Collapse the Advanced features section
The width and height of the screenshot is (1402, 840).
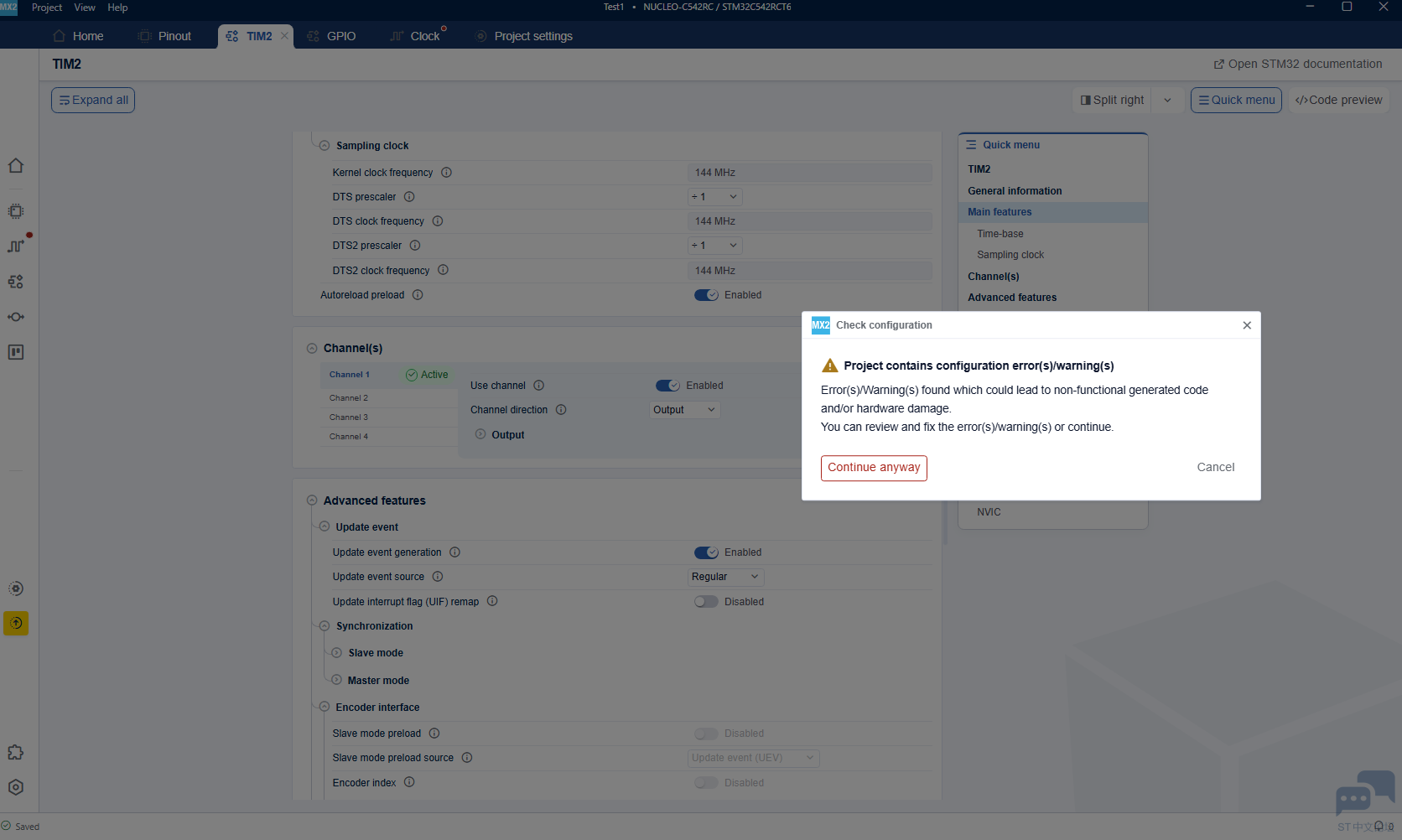312,500
